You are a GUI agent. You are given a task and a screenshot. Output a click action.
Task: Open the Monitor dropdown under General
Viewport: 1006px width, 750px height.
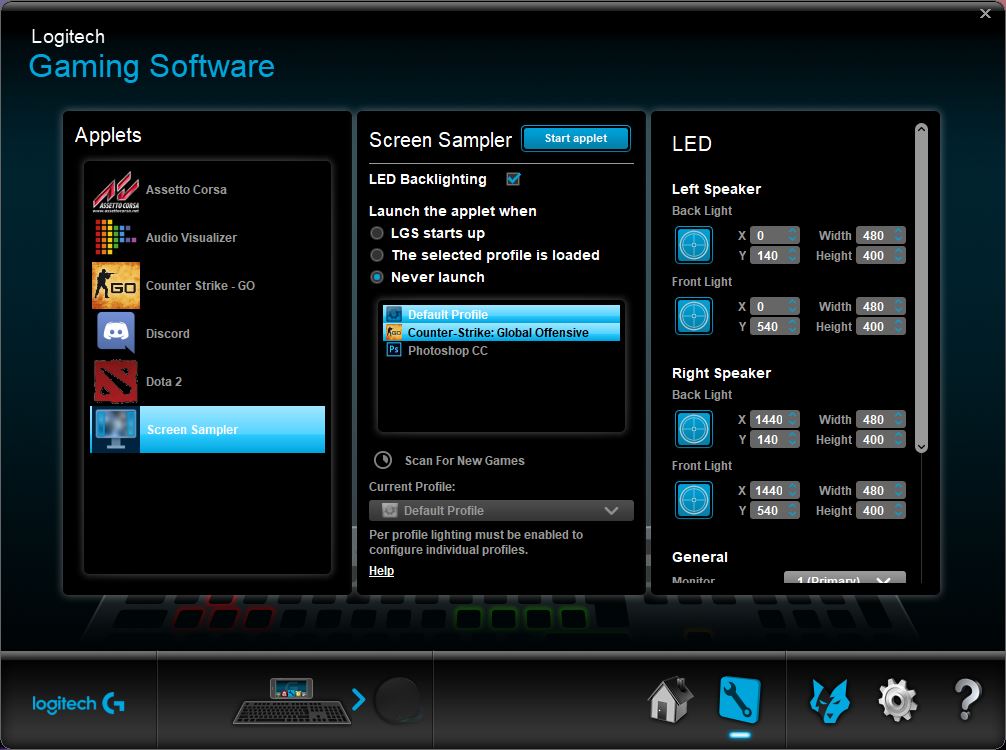pos(844,577)
